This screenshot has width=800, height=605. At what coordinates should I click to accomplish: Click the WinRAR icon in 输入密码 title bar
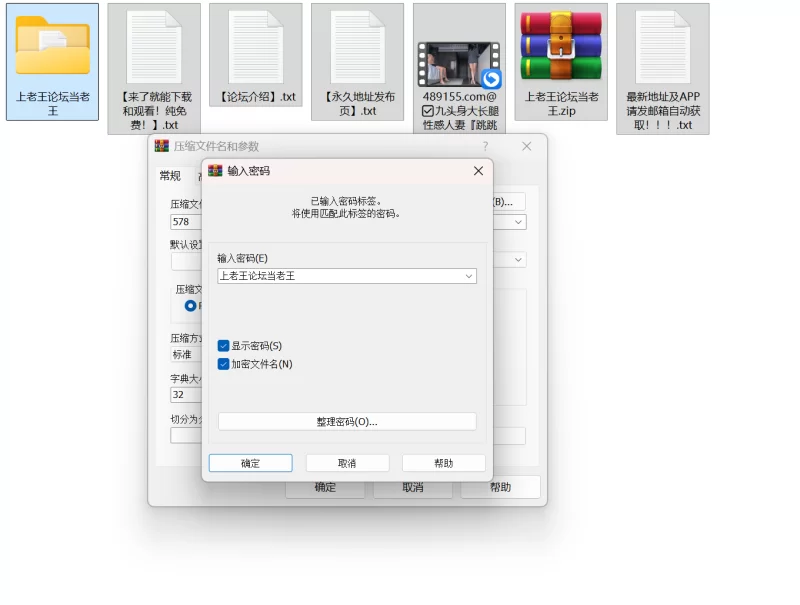(215, 170)
